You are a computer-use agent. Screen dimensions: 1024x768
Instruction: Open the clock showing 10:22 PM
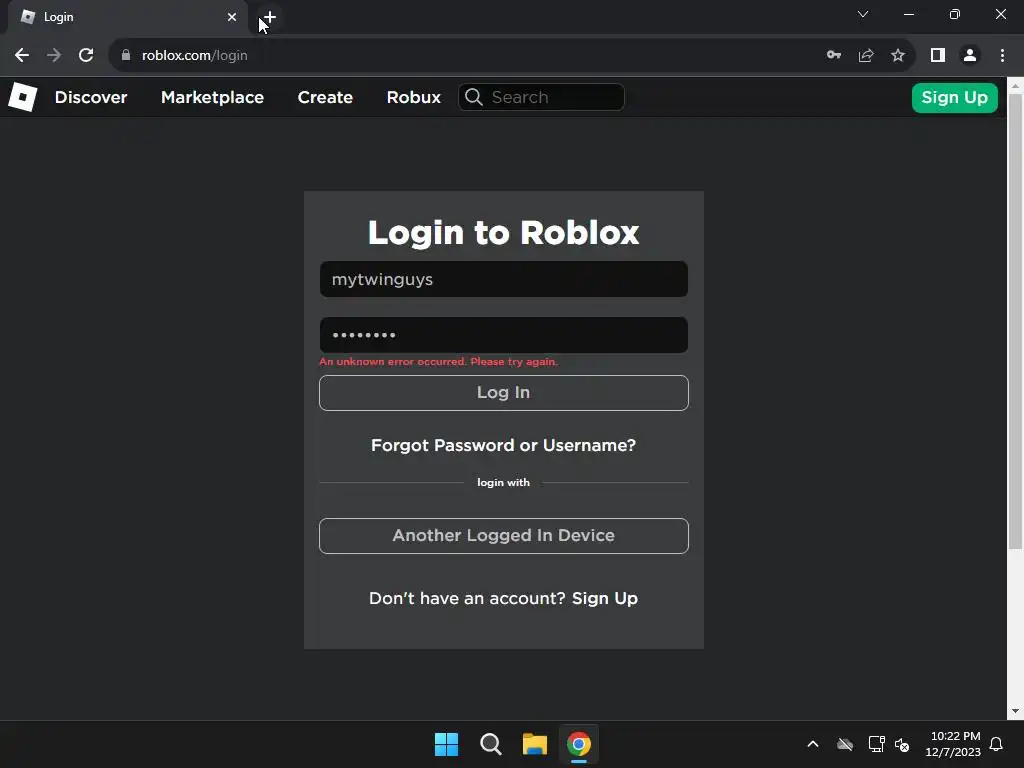pos(953,744)
